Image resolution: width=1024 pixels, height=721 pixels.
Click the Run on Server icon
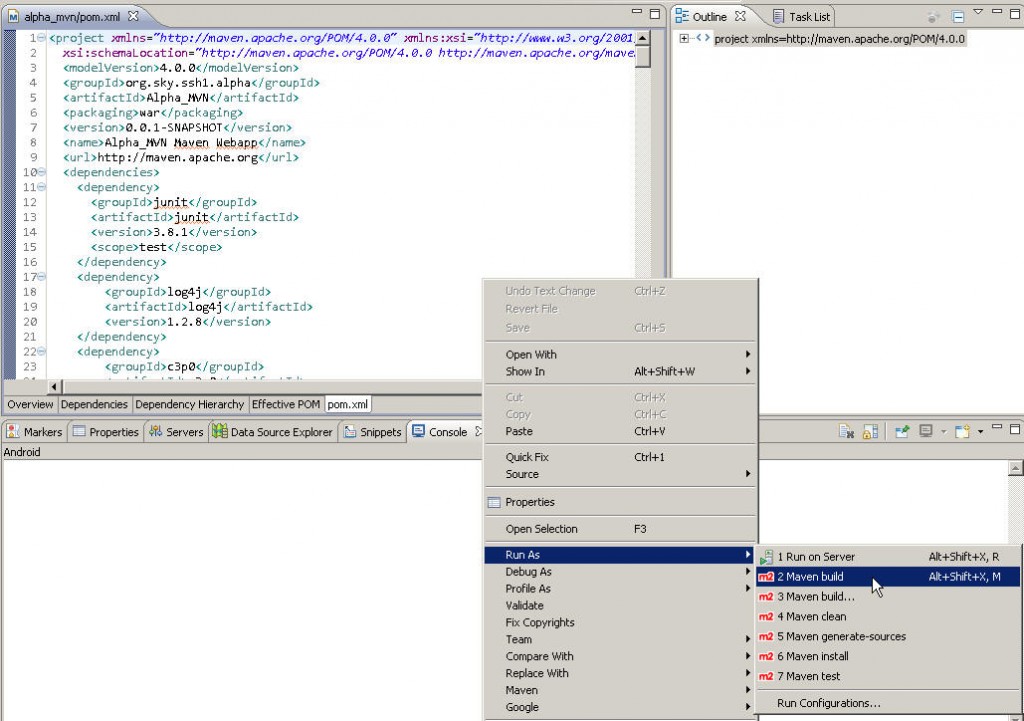[x=766, y=557]
